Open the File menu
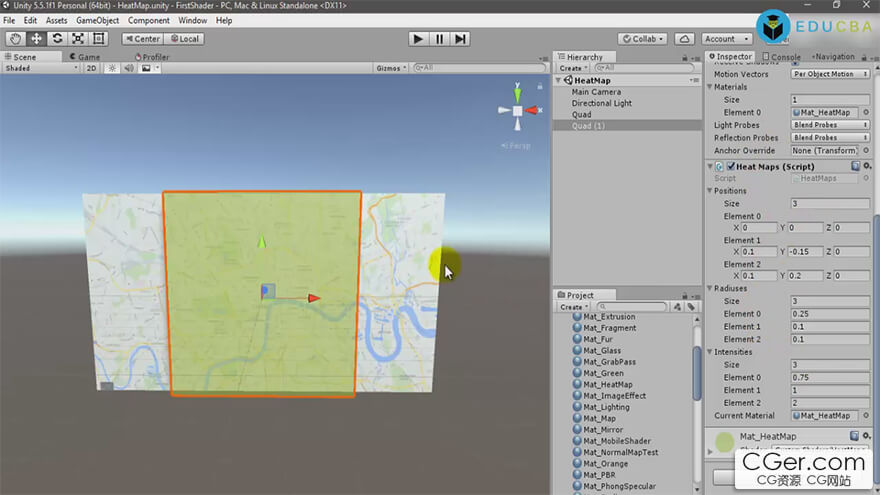The width and height of the screenshot is (880, 495). (x=9, y=20)
